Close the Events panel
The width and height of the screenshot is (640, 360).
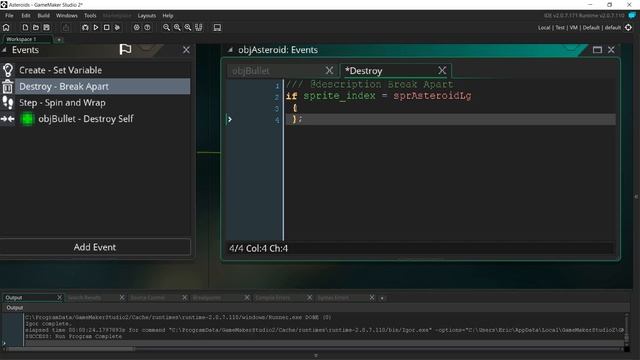(186, 50)
